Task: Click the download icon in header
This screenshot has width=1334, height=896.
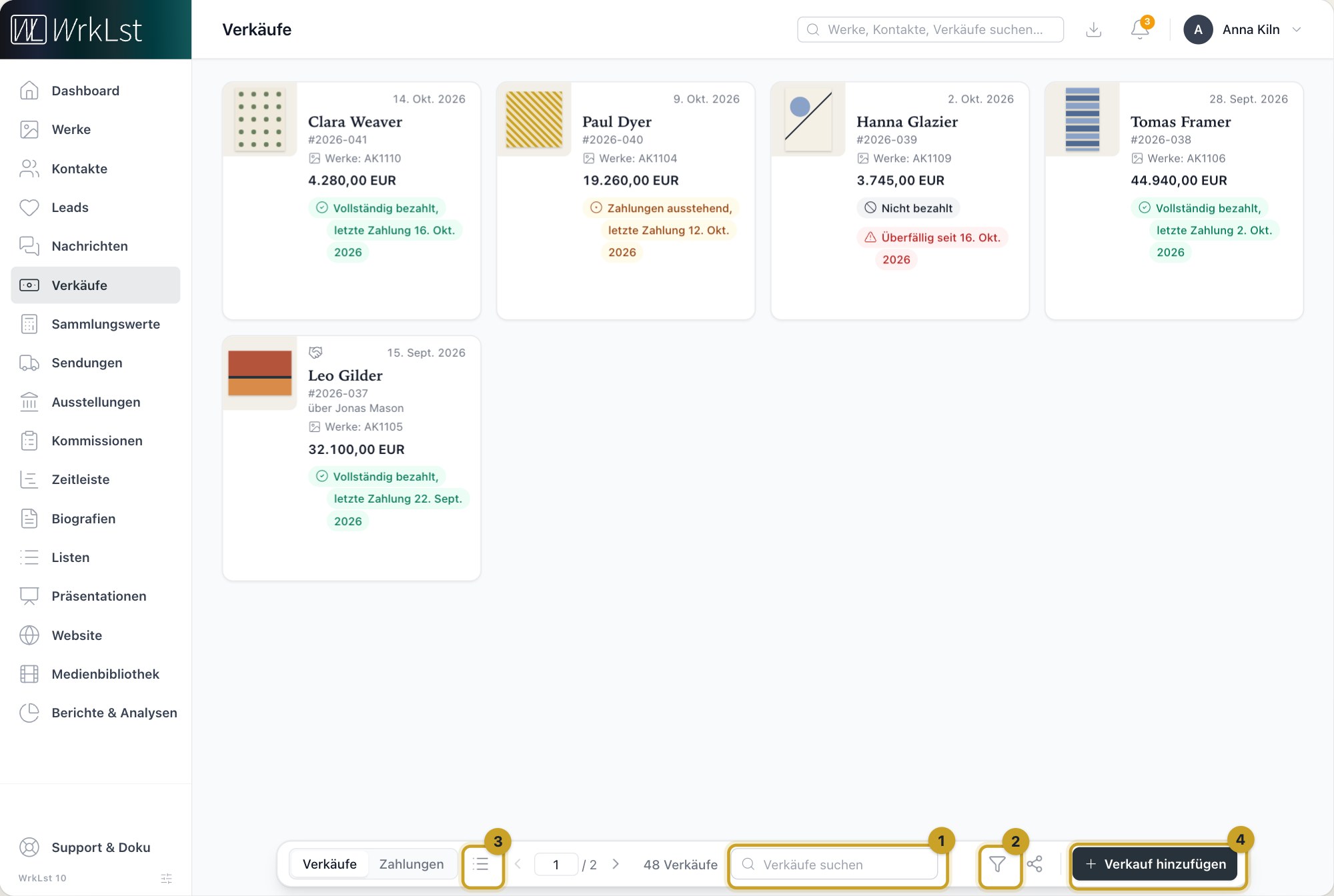Action: [x=1094, y=29]
